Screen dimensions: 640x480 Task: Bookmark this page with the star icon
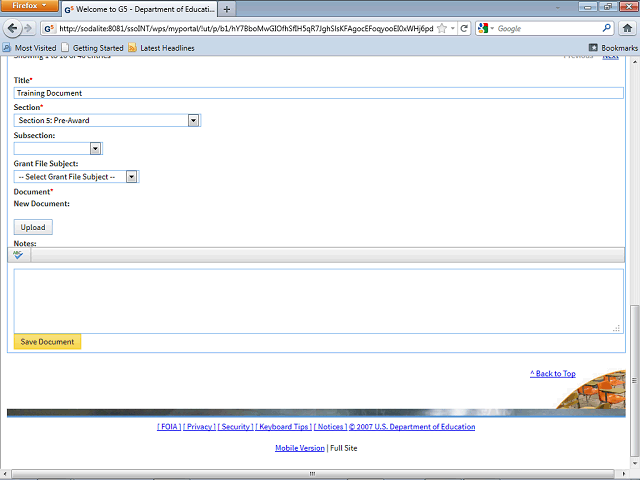tap(442, 28)
